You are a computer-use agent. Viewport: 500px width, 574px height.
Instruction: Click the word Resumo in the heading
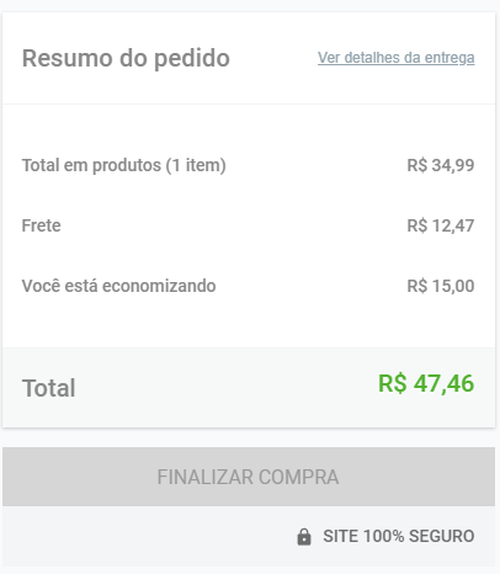pos(67,58)
